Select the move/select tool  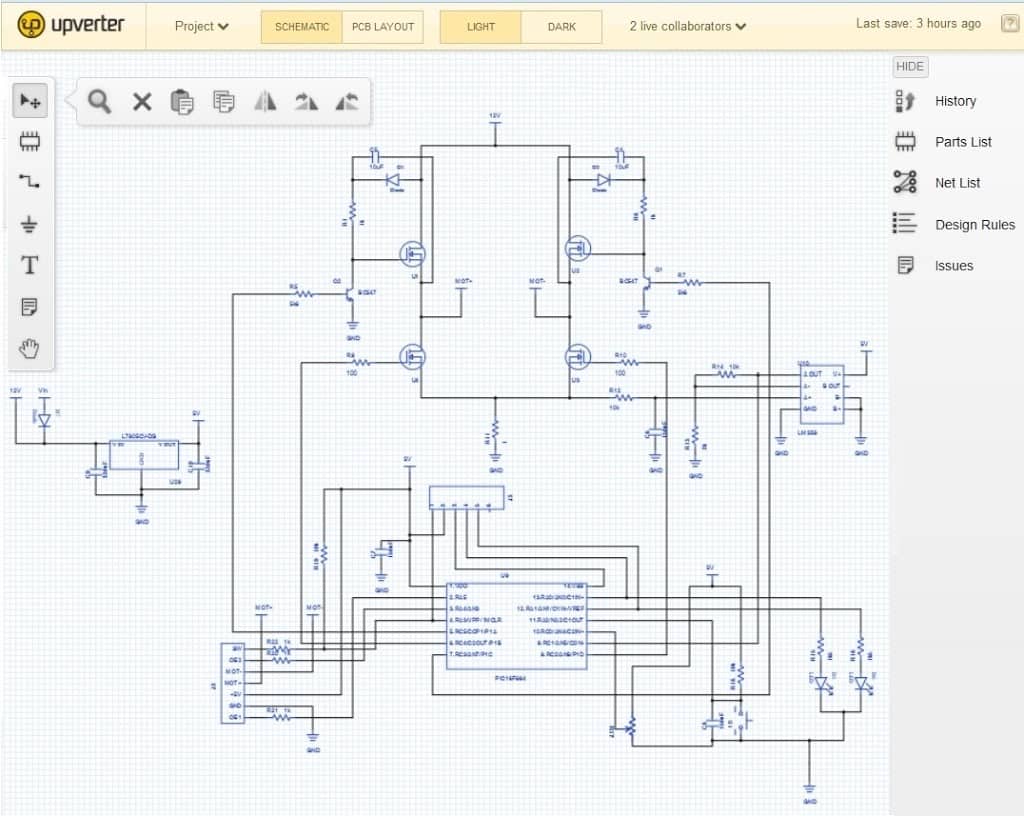click(30, 100)
